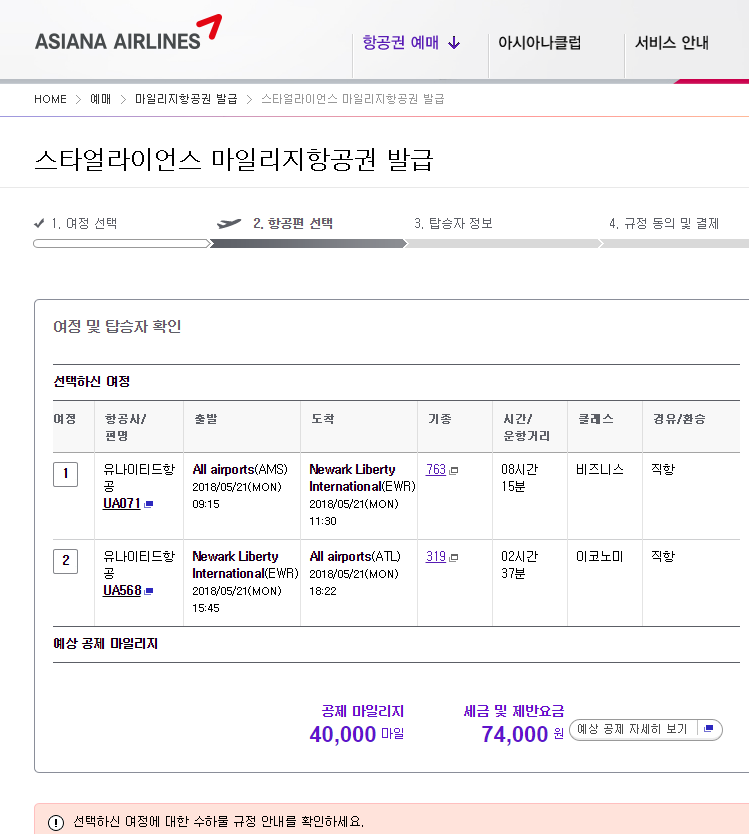Click the baggage notice exclamation icon
The width and height of the screenshot is (749, 834).
tap(56, 822)
